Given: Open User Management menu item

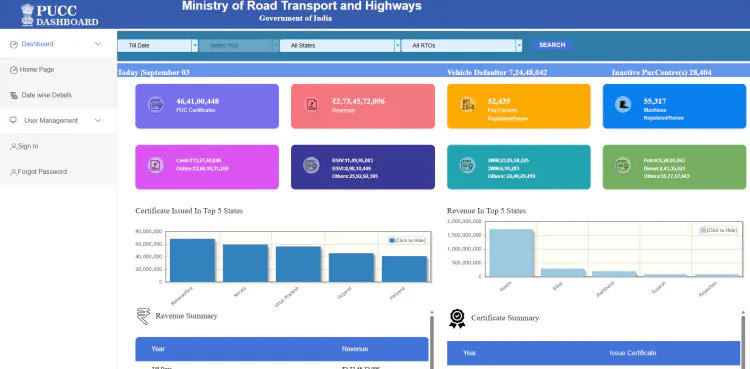Looking at the screenshot, I should click(x=58, y=121).
